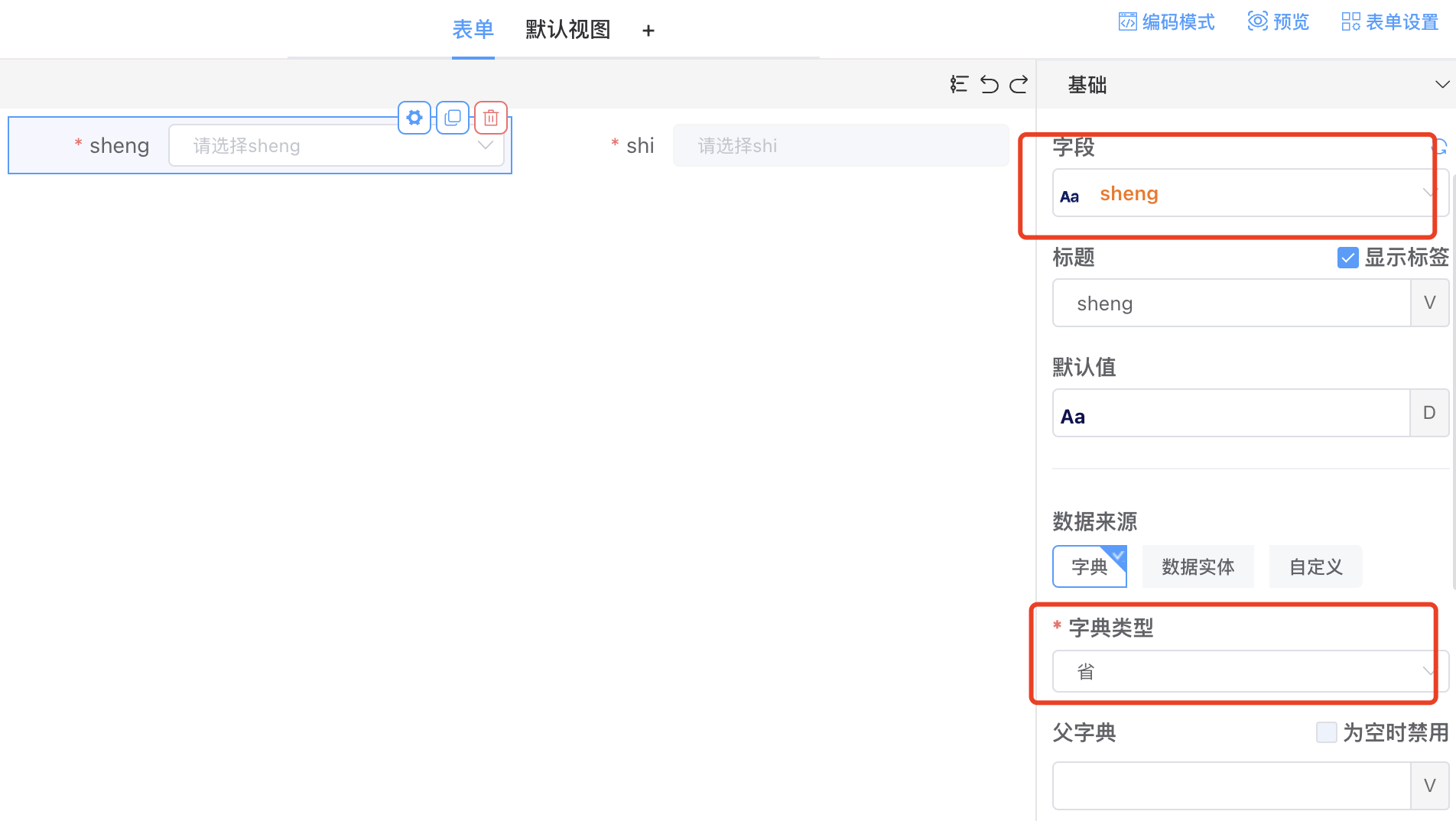Collapse the 基础 panel section
The width and height of the screenshot is (1456, 821).
[x=1441, y=85]
